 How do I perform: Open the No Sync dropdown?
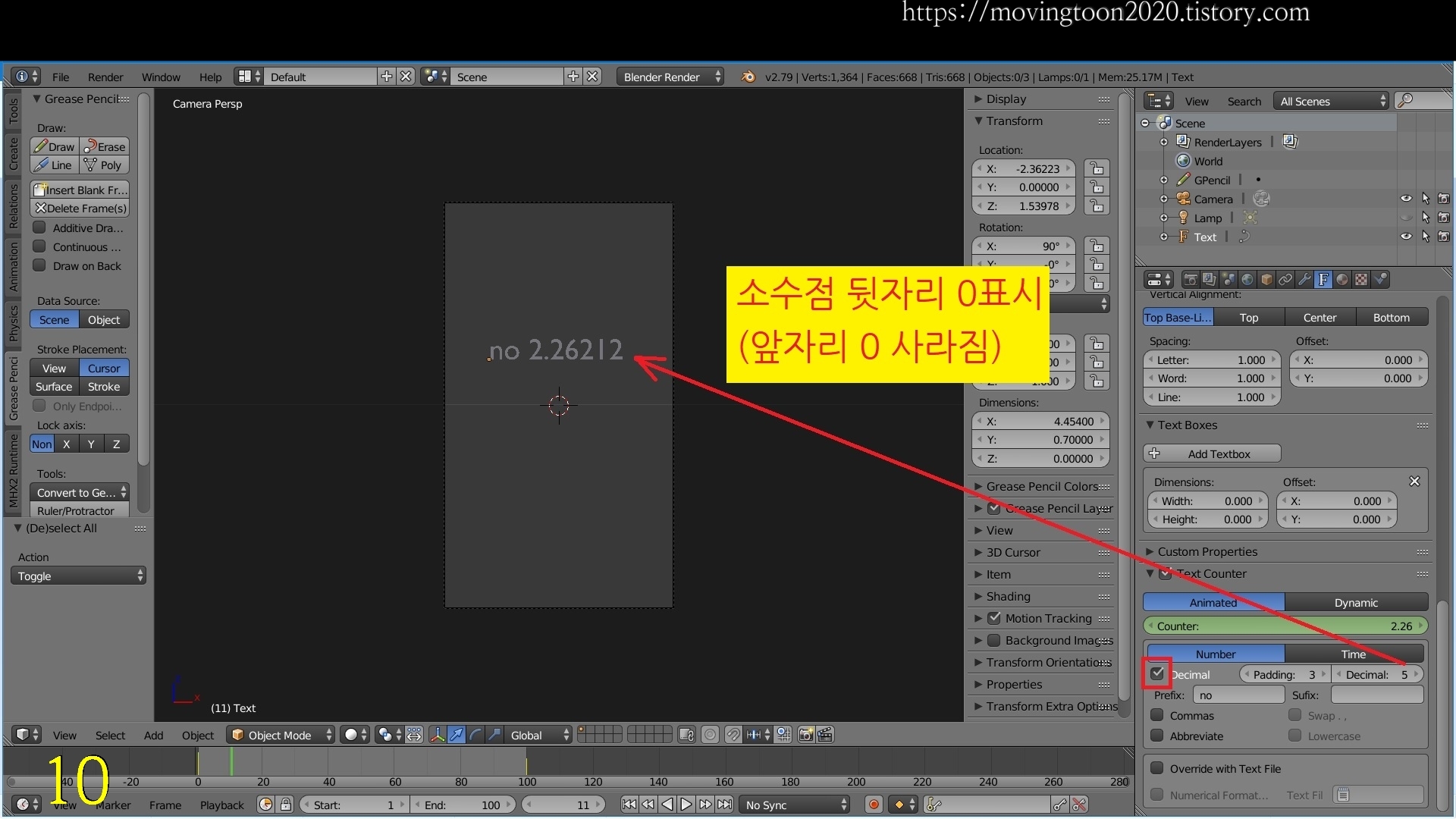(794, 805)
